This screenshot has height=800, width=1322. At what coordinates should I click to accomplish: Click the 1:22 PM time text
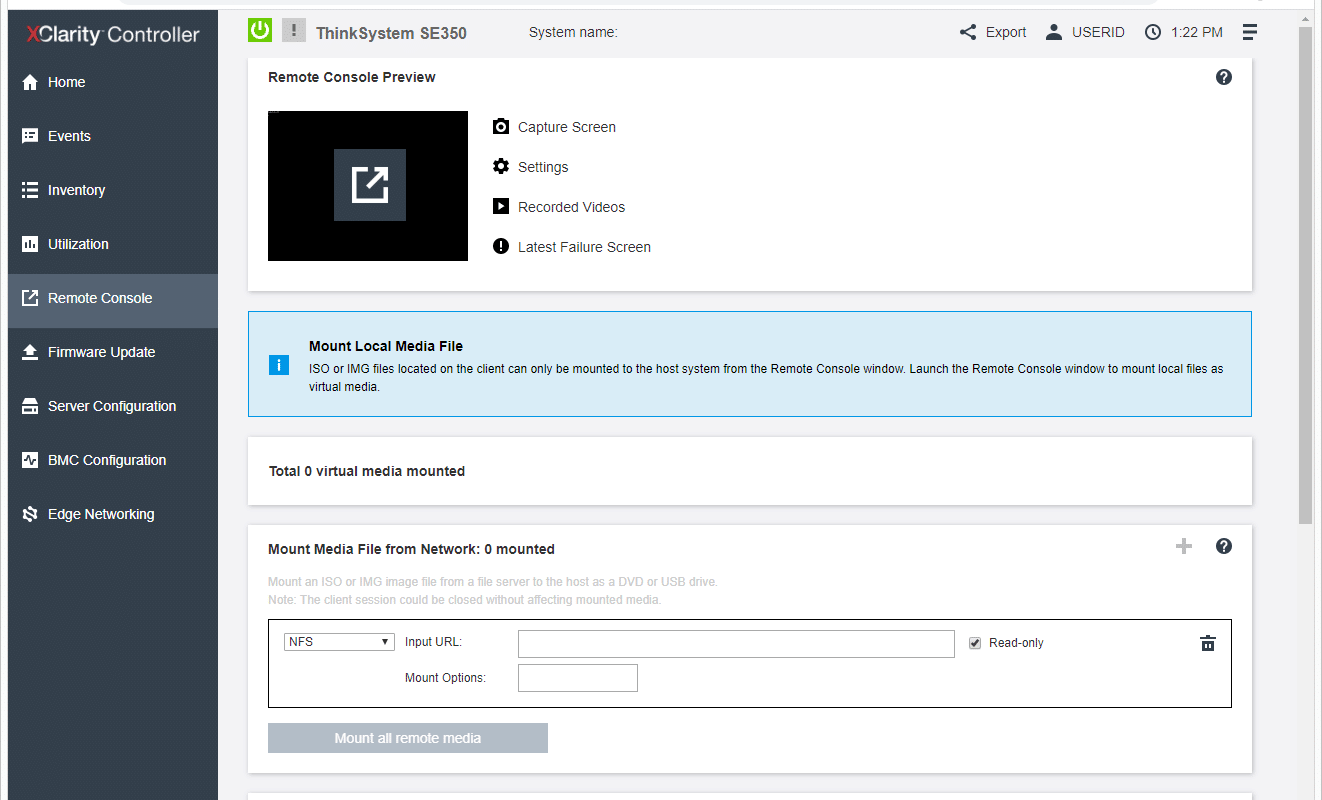[x=1196, y=32]
